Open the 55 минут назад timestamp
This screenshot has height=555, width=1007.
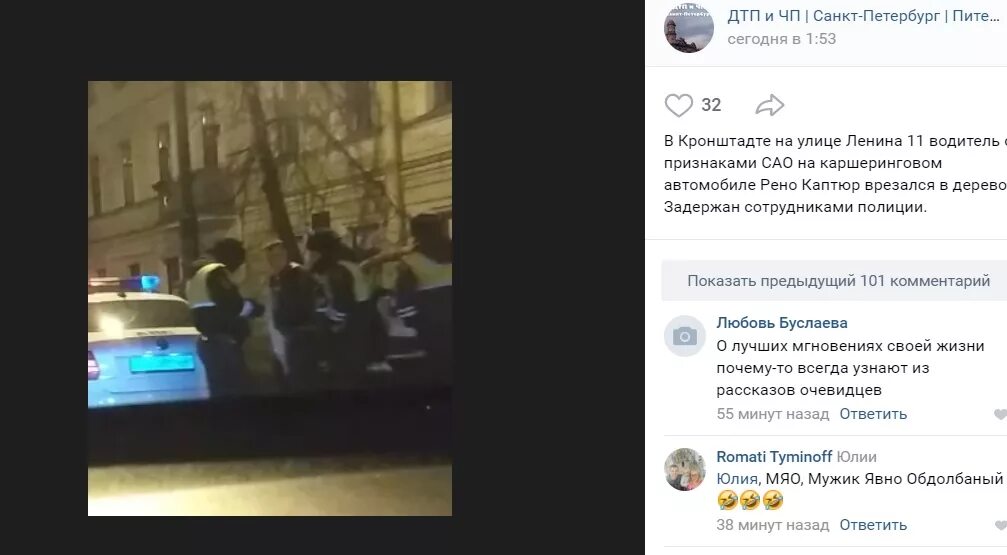(x=773, y=414)
